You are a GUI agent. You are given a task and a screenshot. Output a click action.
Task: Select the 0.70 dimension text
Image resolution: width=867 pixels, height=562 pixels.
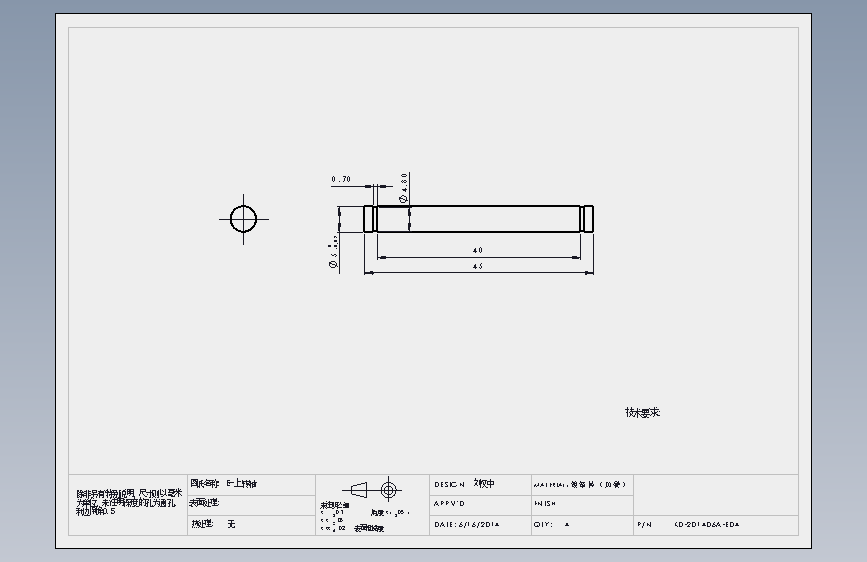click(341, 179)
